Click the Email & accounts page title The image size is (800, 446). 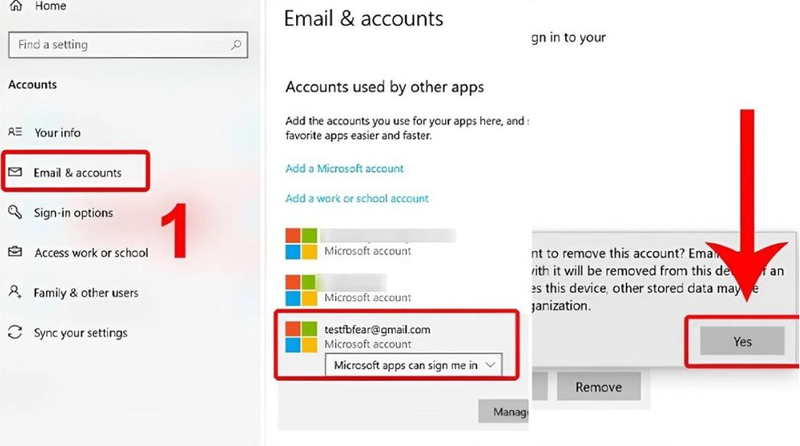(x=364, y=19)
